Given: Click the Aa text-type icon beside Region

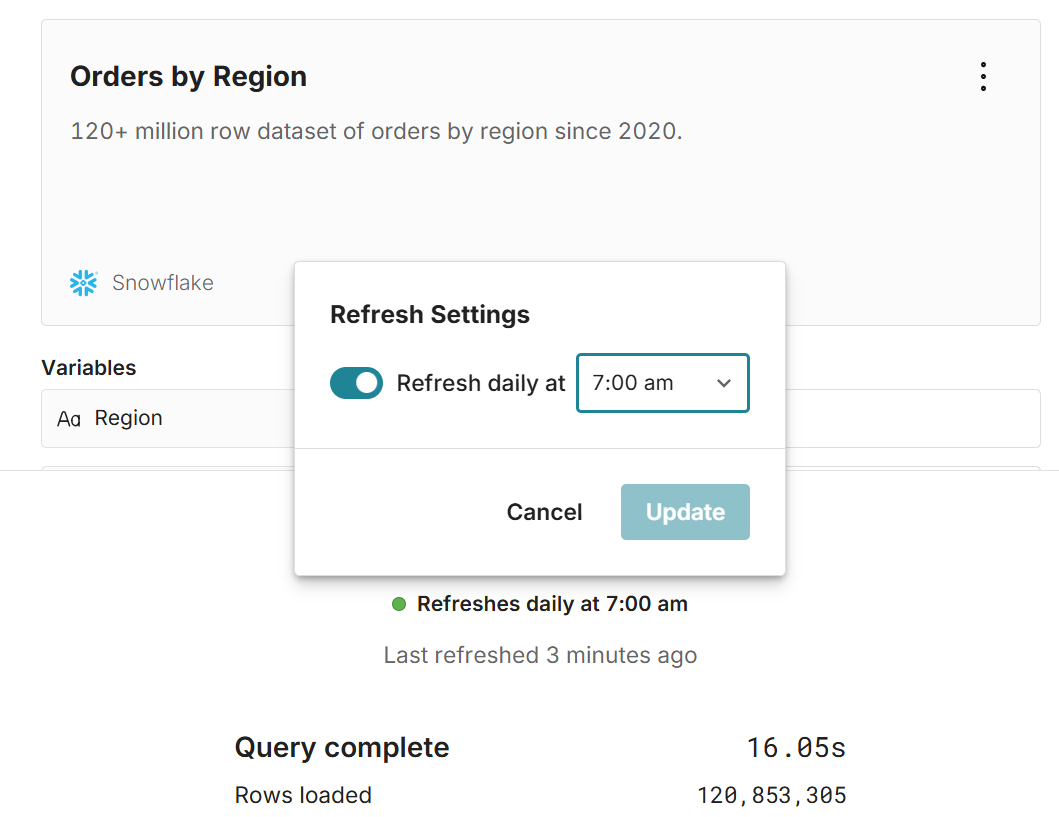Looking at the screenshot, I should [69, 419].
